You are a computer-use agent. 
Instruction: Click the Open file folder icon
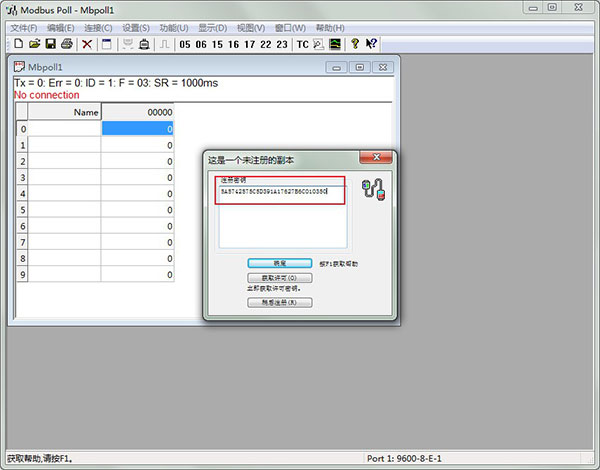click(x=34, y=44)
